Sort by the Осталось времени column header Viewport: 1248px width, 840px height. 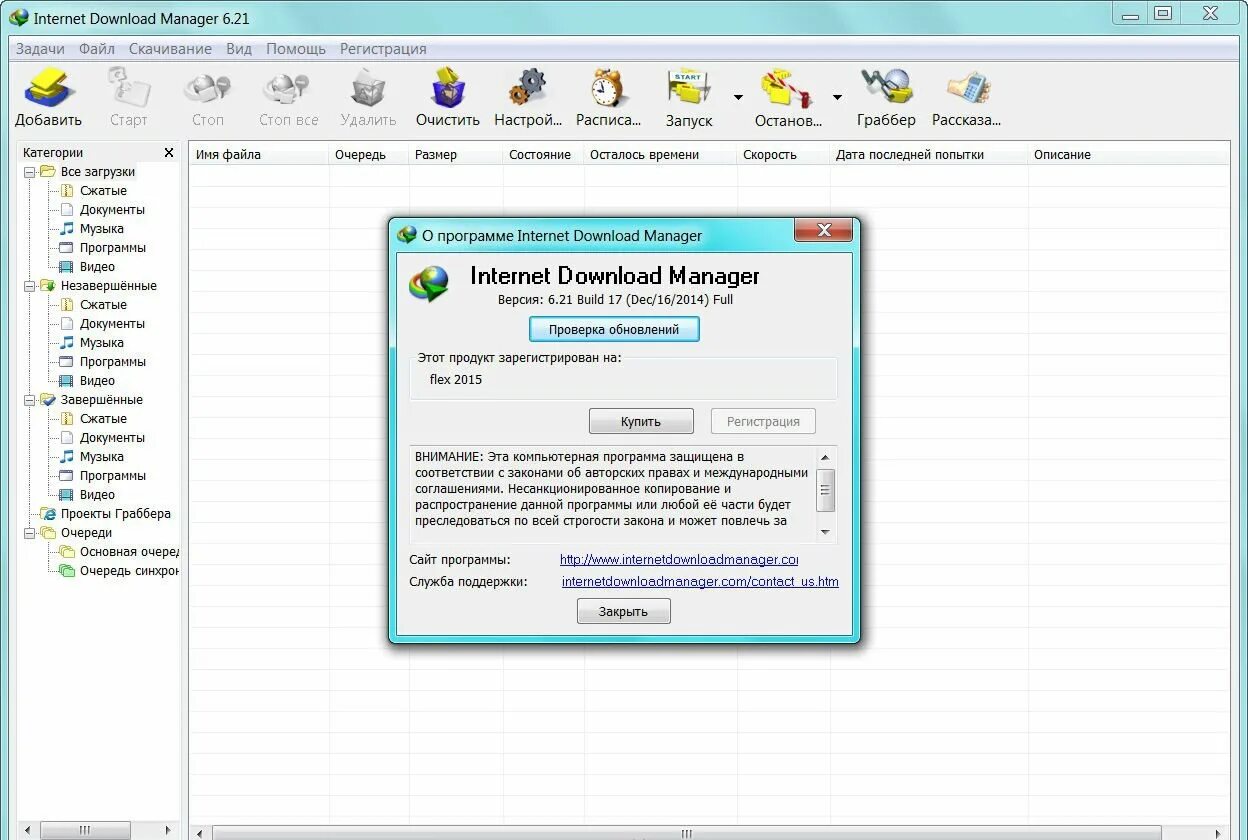pos(660,154)
